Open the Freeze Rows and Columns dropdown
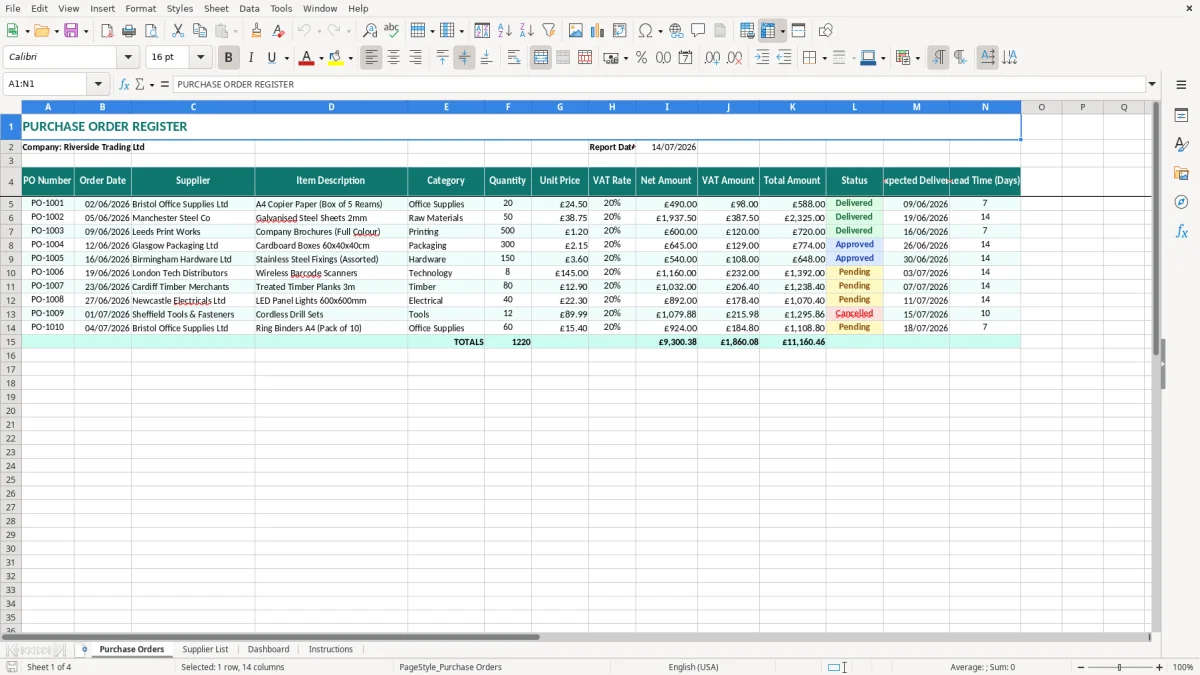 (782, 31)
